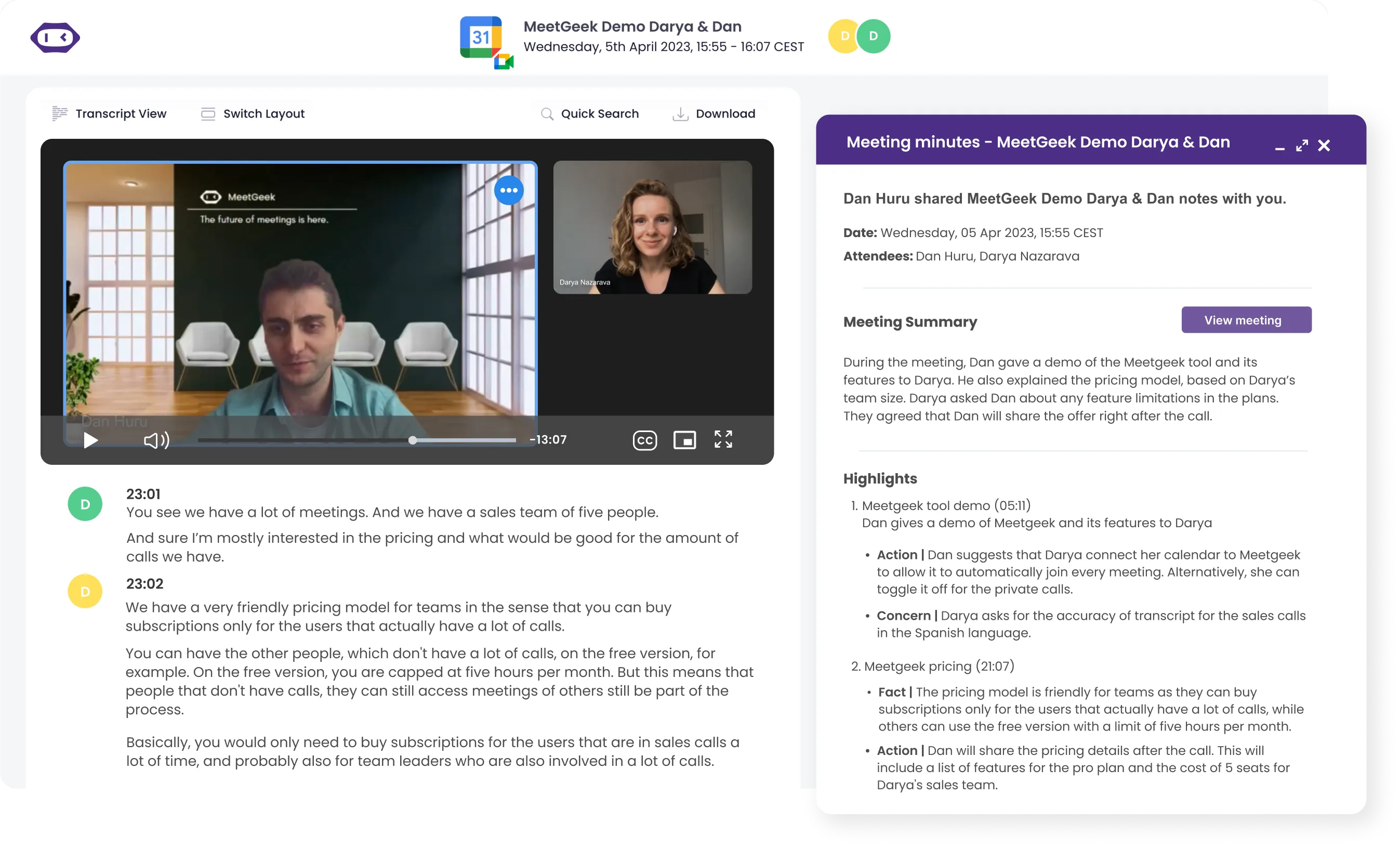Click the video progress slider handle
Screen dimensions: 1400x848
[413, 440]
